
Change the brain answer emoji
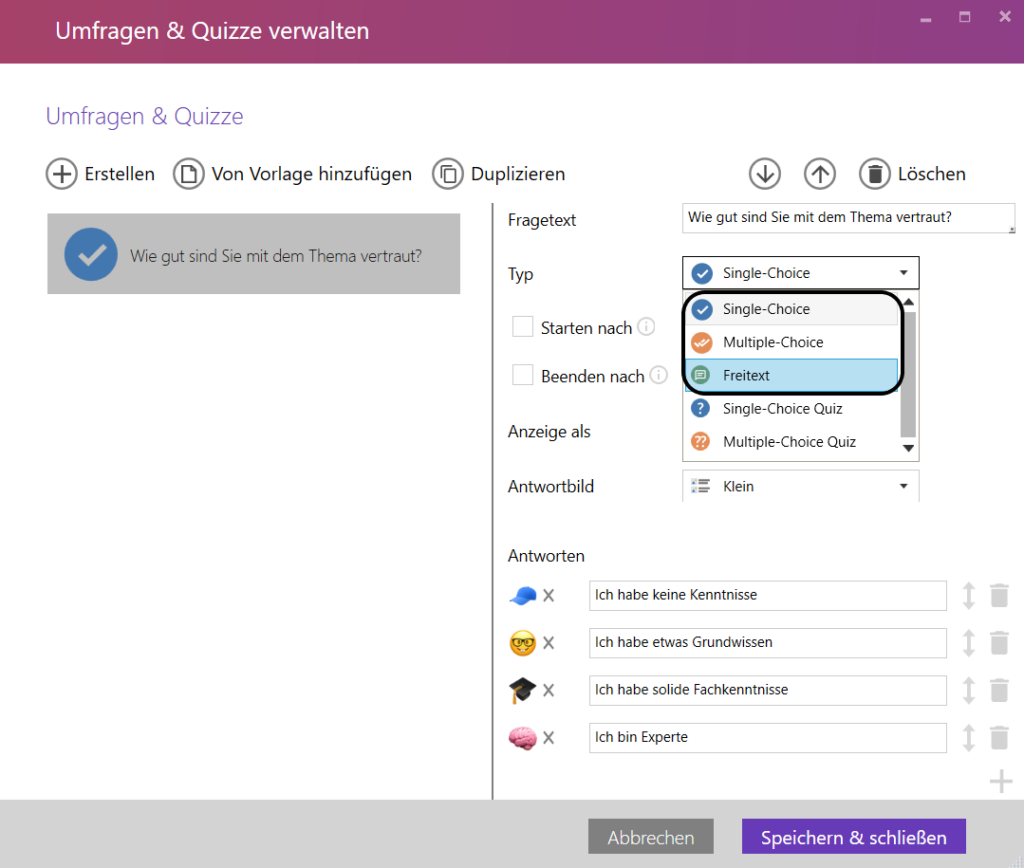click(522, 738)
